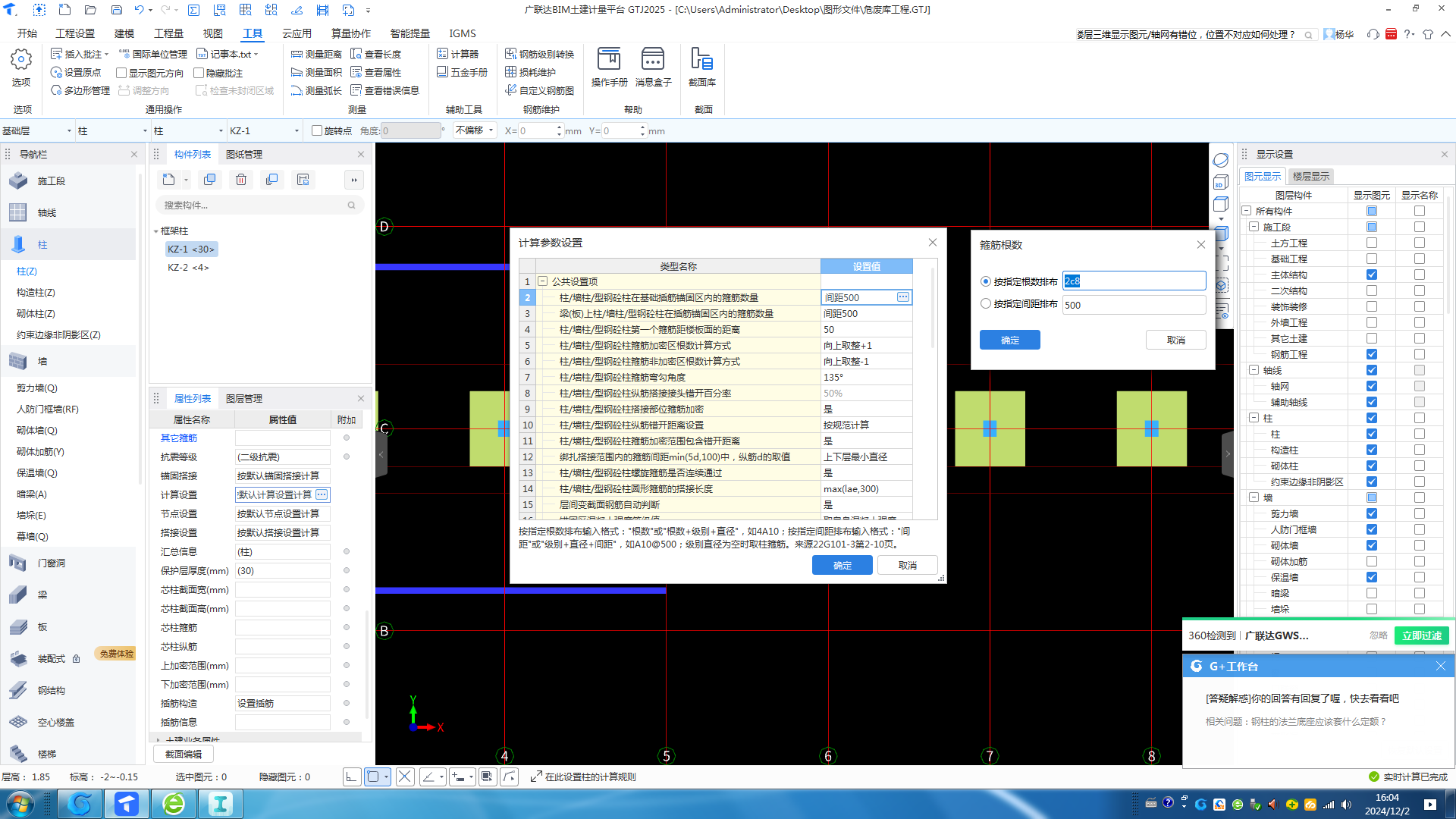
Task: Click 钢筋级别转换 rebar grade conversion
Action: 539,54
